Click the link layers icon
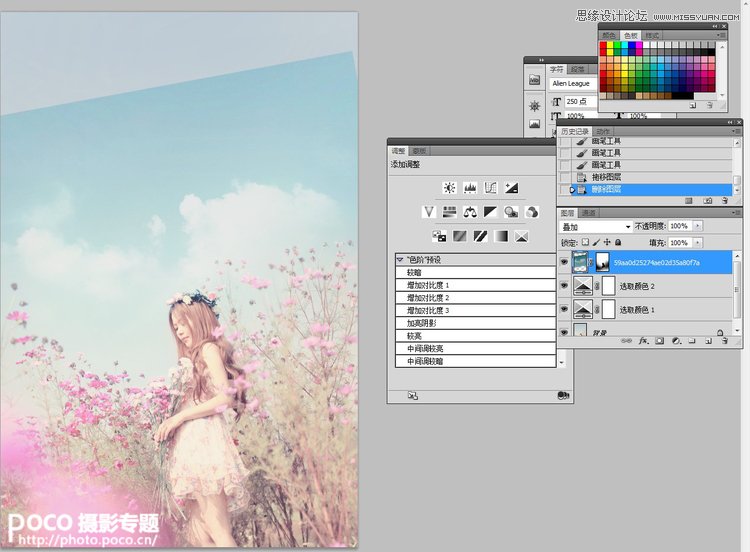This screenshot has height=552, width=750. click(626, 341)
